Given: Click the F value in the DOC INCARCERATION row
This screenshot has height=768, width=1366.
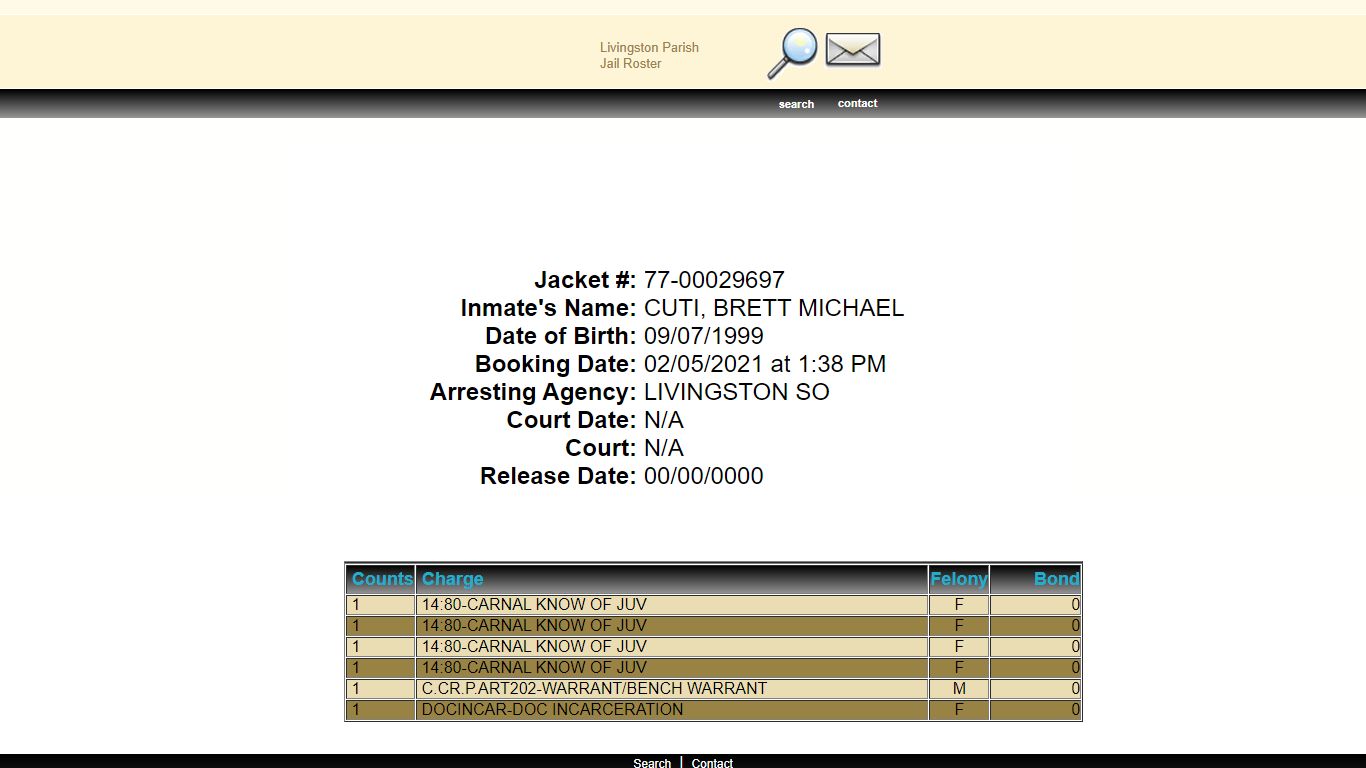Looking at the screenshot, I should point(959,710).
